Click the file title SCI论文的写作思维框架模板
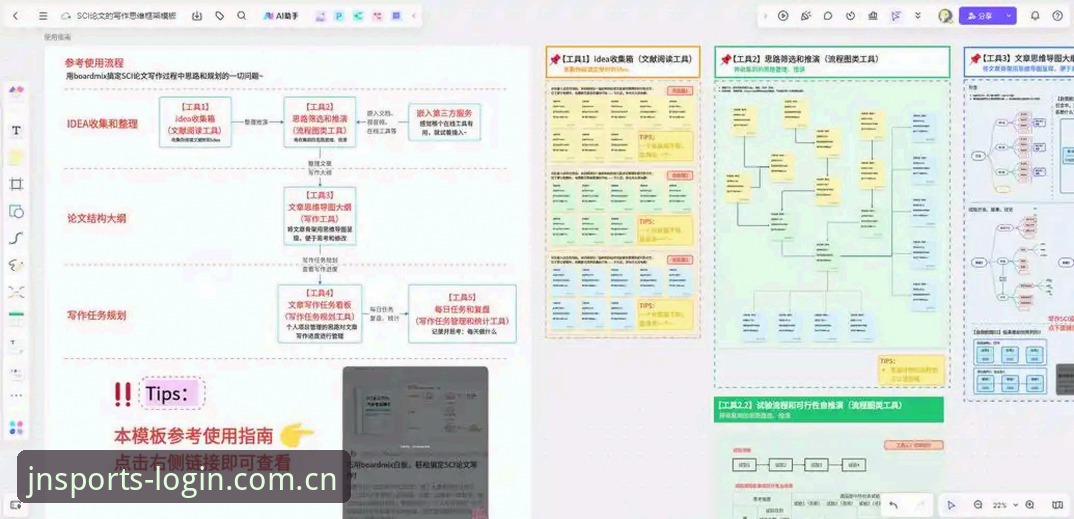 click(126, 16)
